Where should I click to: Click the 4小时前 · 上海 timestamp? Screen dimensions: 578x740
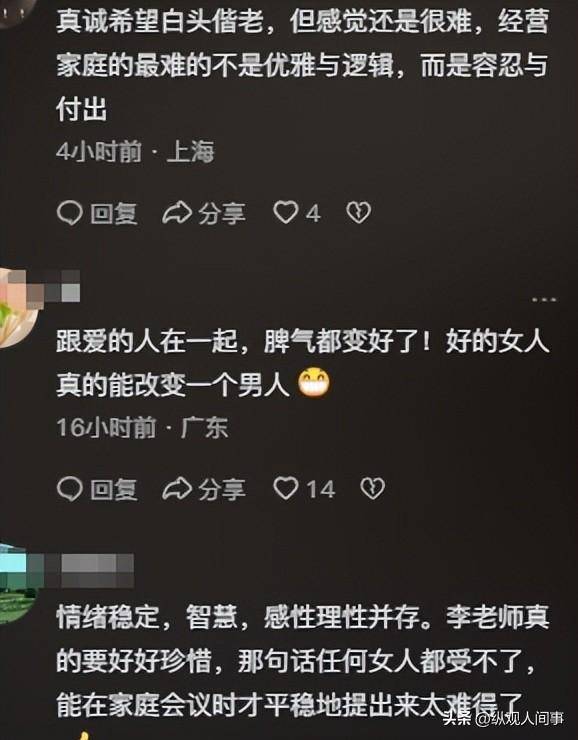click(x=135, y=152)
